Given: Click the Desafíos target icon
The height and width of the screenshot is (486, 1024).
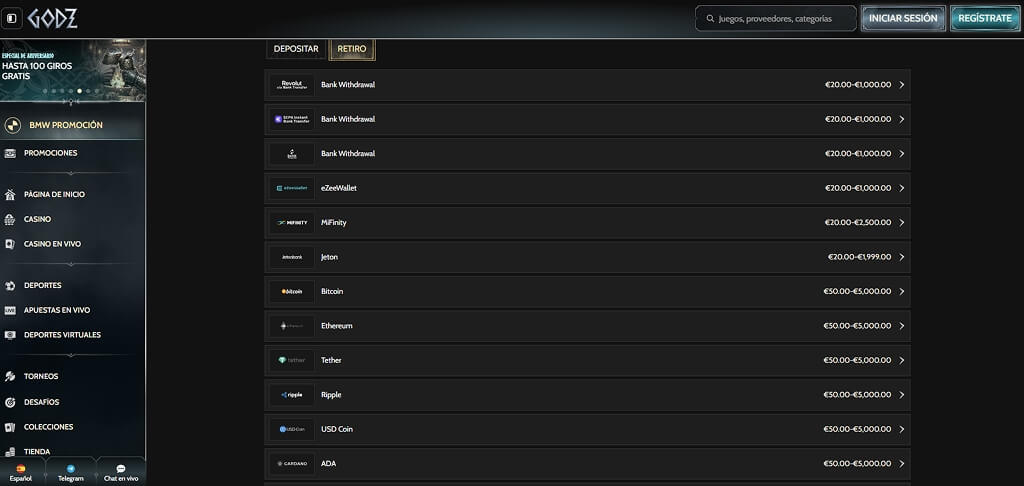Looking at the screenshot, I should (x=10, y=402).
